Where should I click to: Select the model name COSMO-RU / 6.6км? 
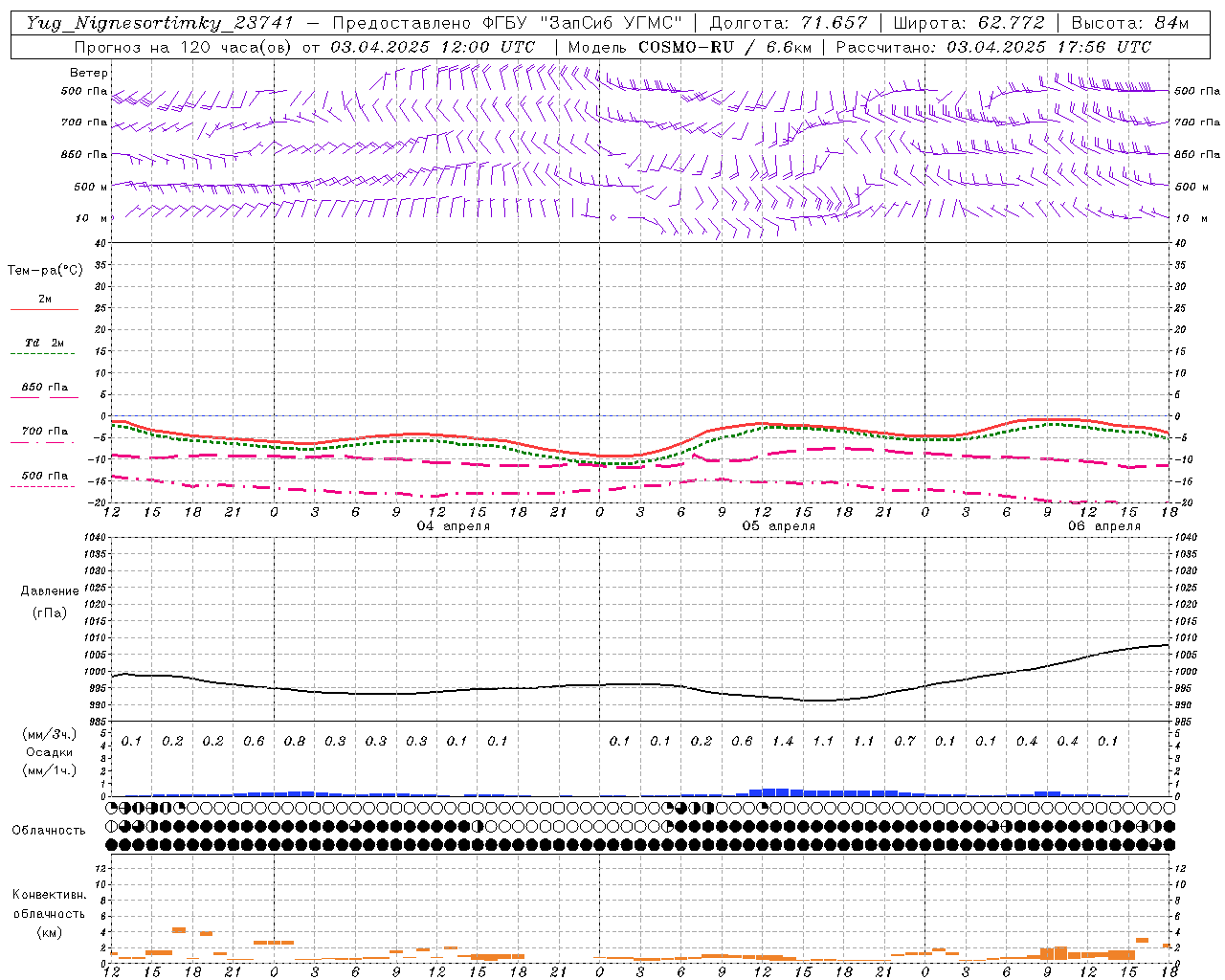pos(724,47)
